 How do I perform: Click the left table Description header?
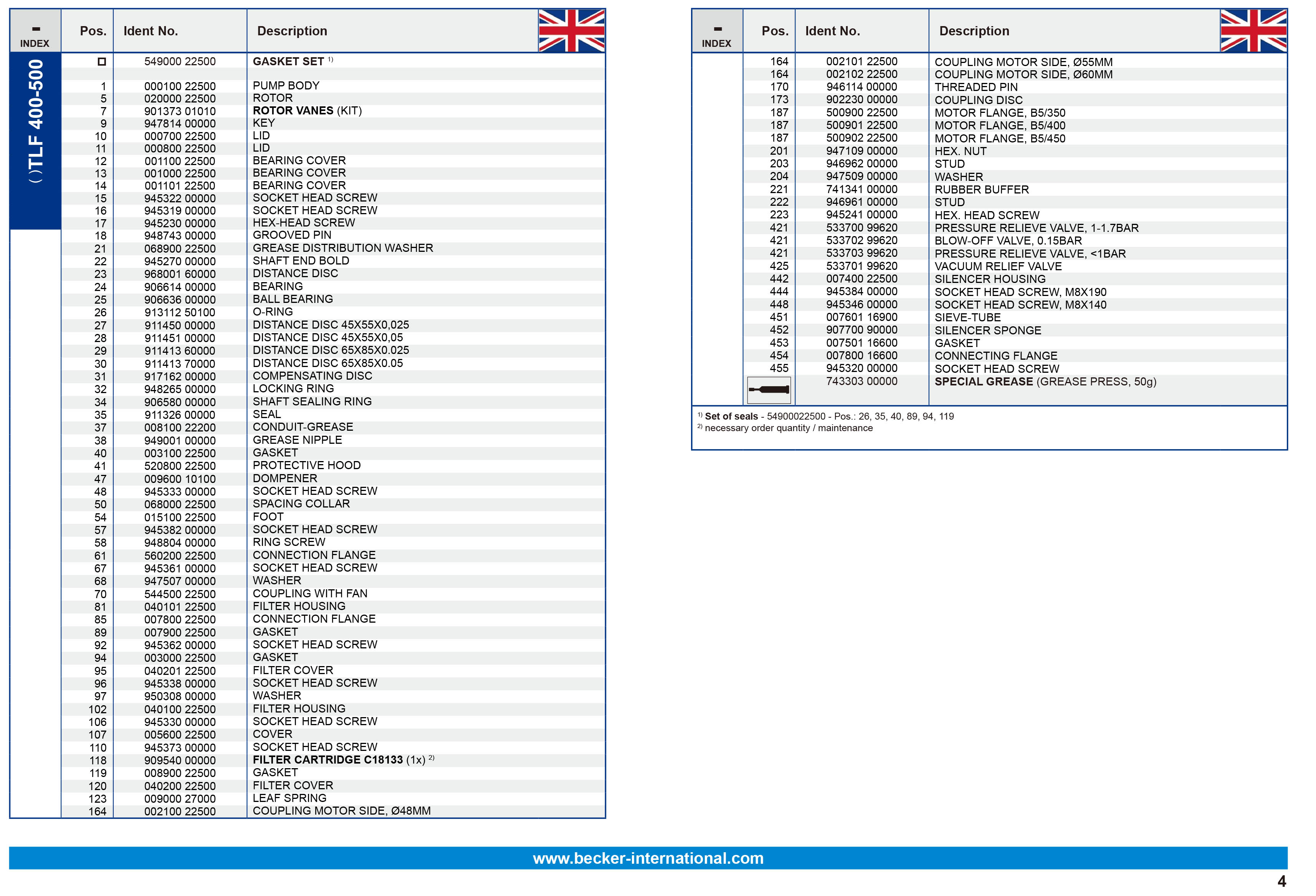tap(292, 31)
